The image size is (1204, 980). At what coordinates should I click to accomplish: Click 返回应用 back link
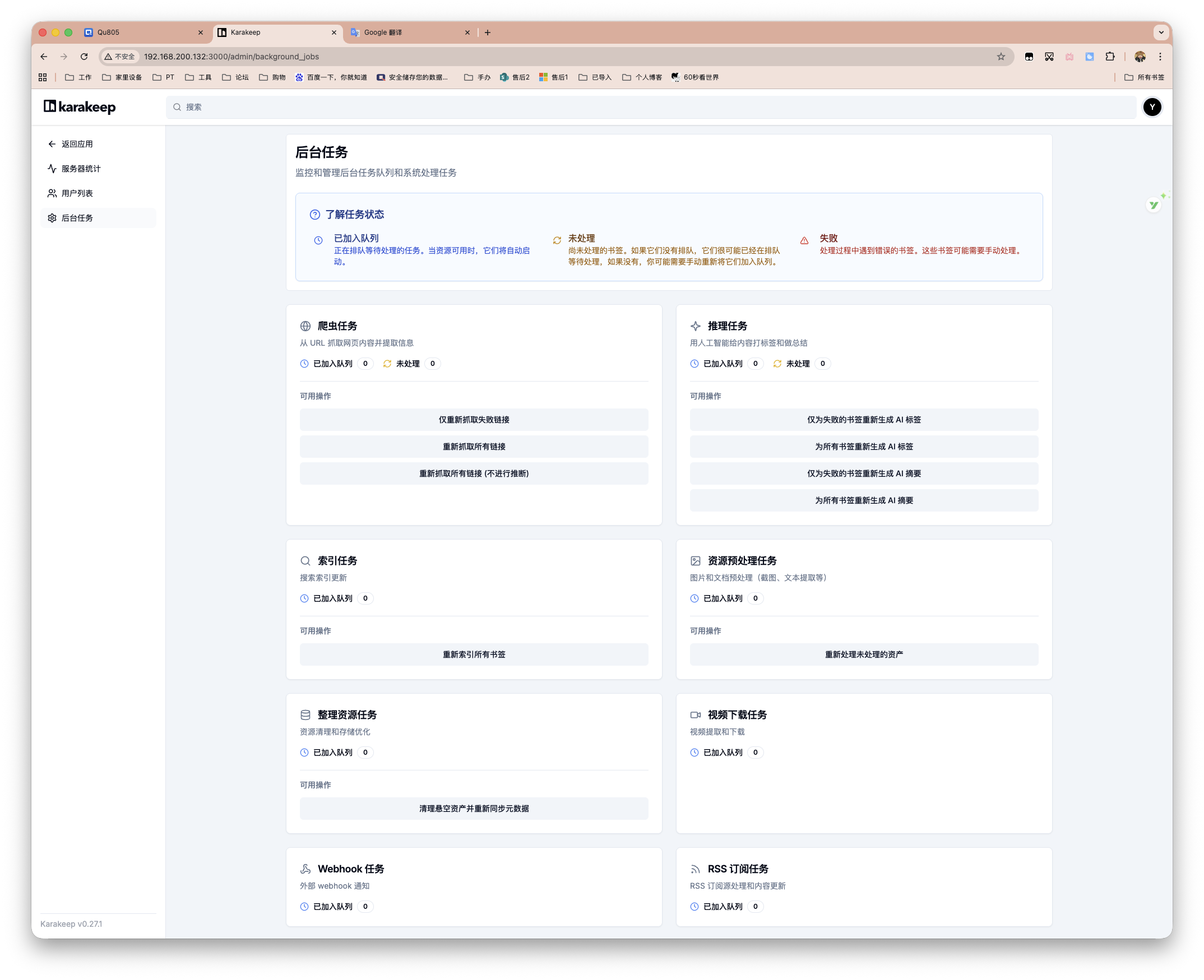click(77, 144)
